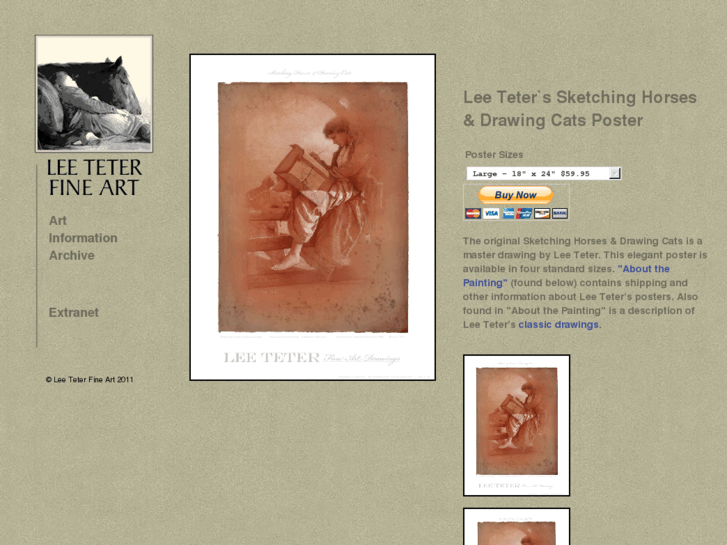Image resolution: width=727 pixels, height=545 pixels.
Task: Go to the Archive section
Action: pos(72,256)
